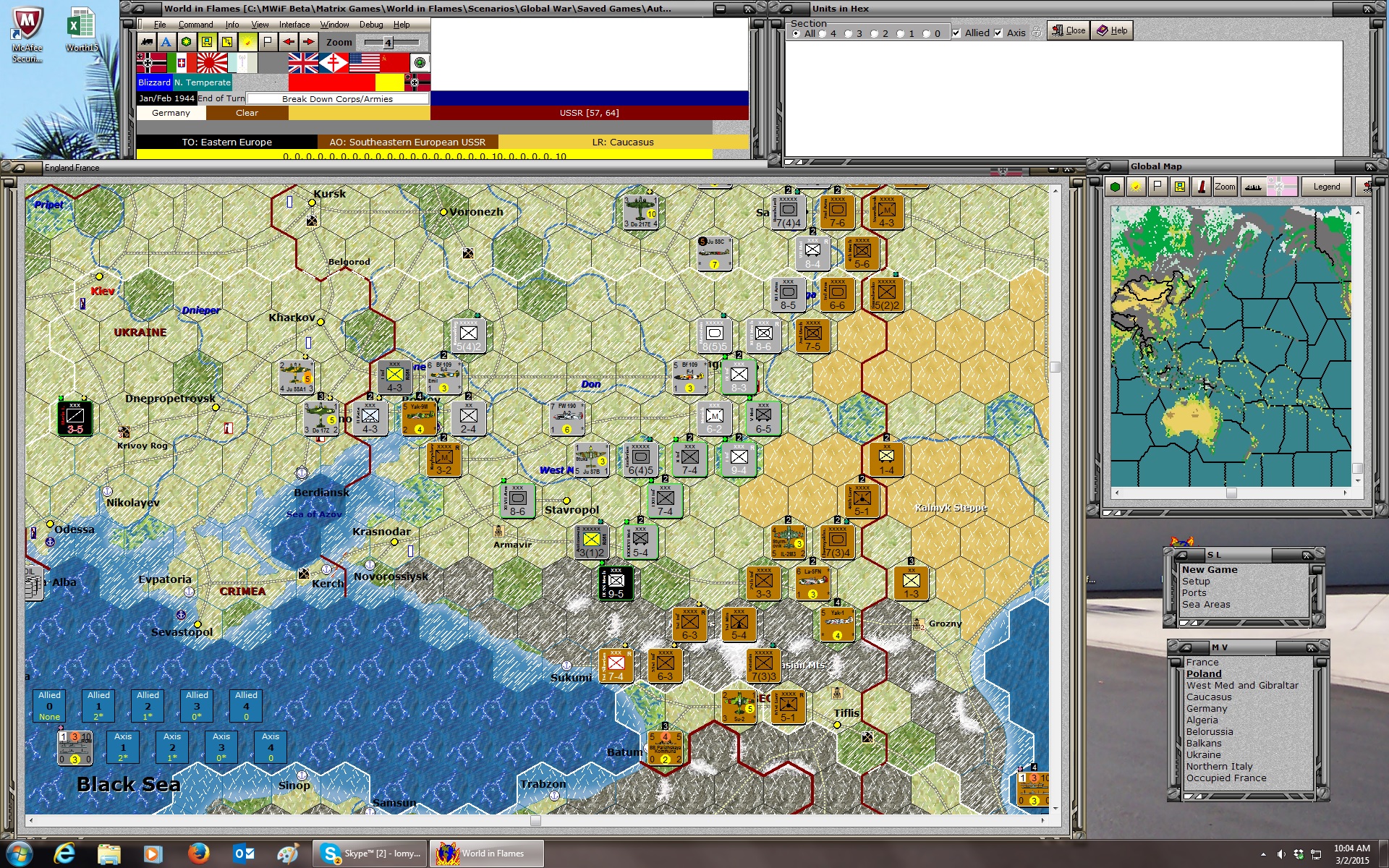This screenshot has height=868, width=1389.
Task: Click the Zoom button in Global Map
Action: 1225,187
